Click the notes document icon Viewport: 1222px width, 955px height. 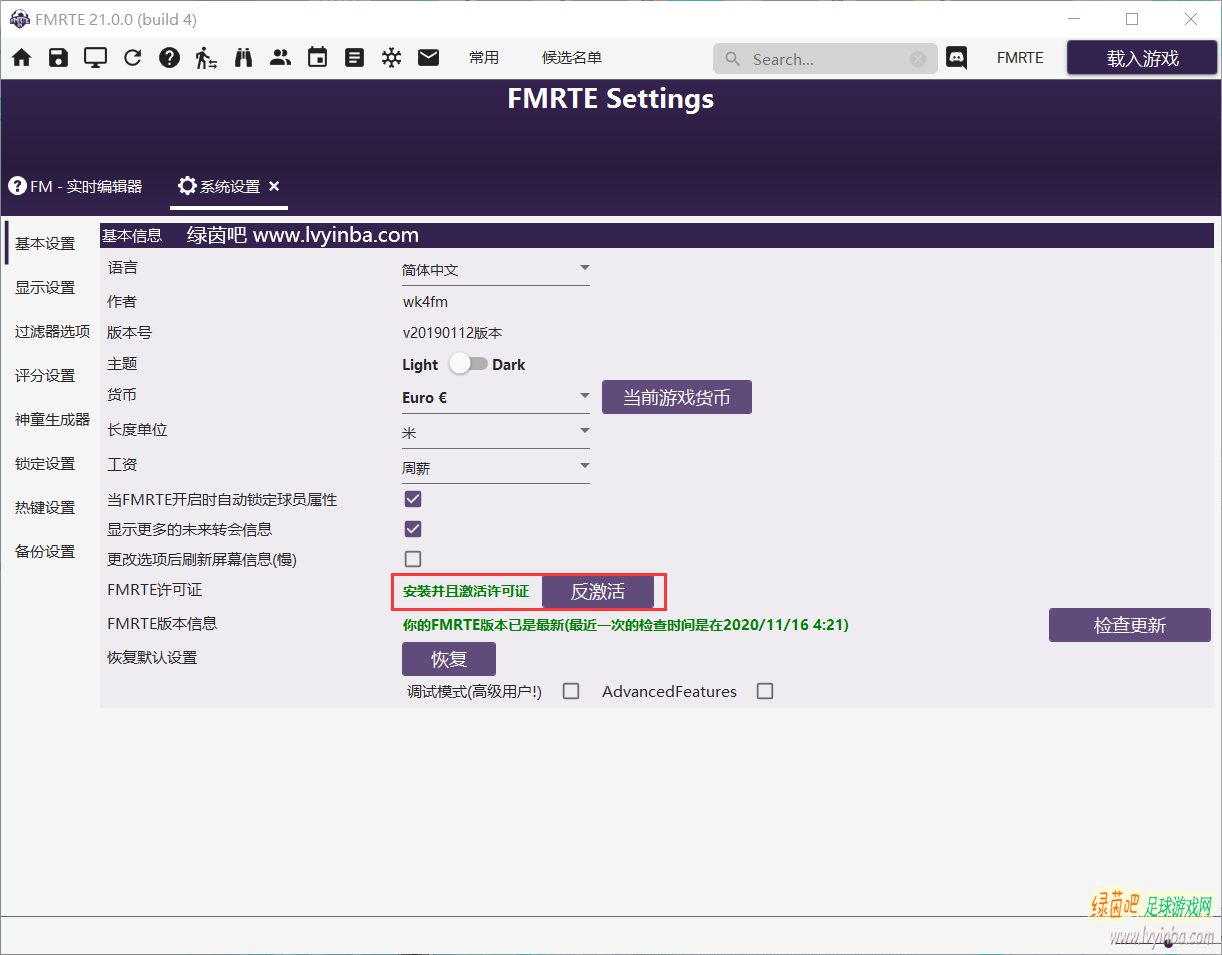[x=354, y=58]
